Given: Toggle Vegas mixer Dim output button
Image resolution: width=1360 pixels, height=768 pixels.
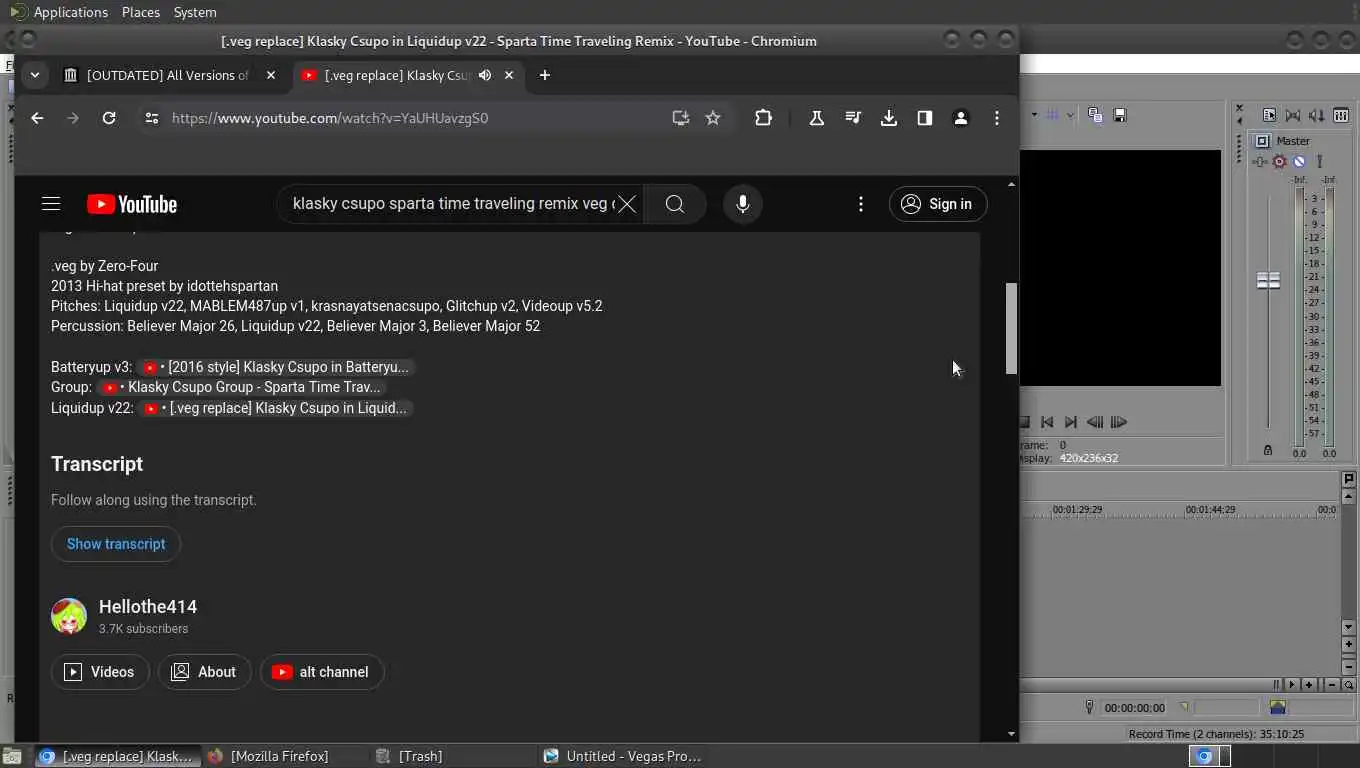Looking at the screenshot, I should pos(1317,115).
